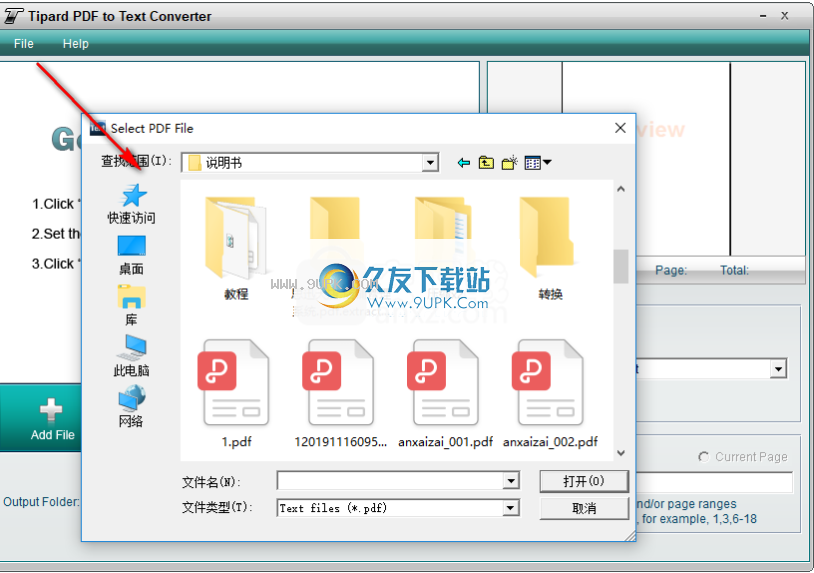Click the 打开(O) open button
Image resolution: width=814 pixels, height=573 pixels.
(584, 481)
